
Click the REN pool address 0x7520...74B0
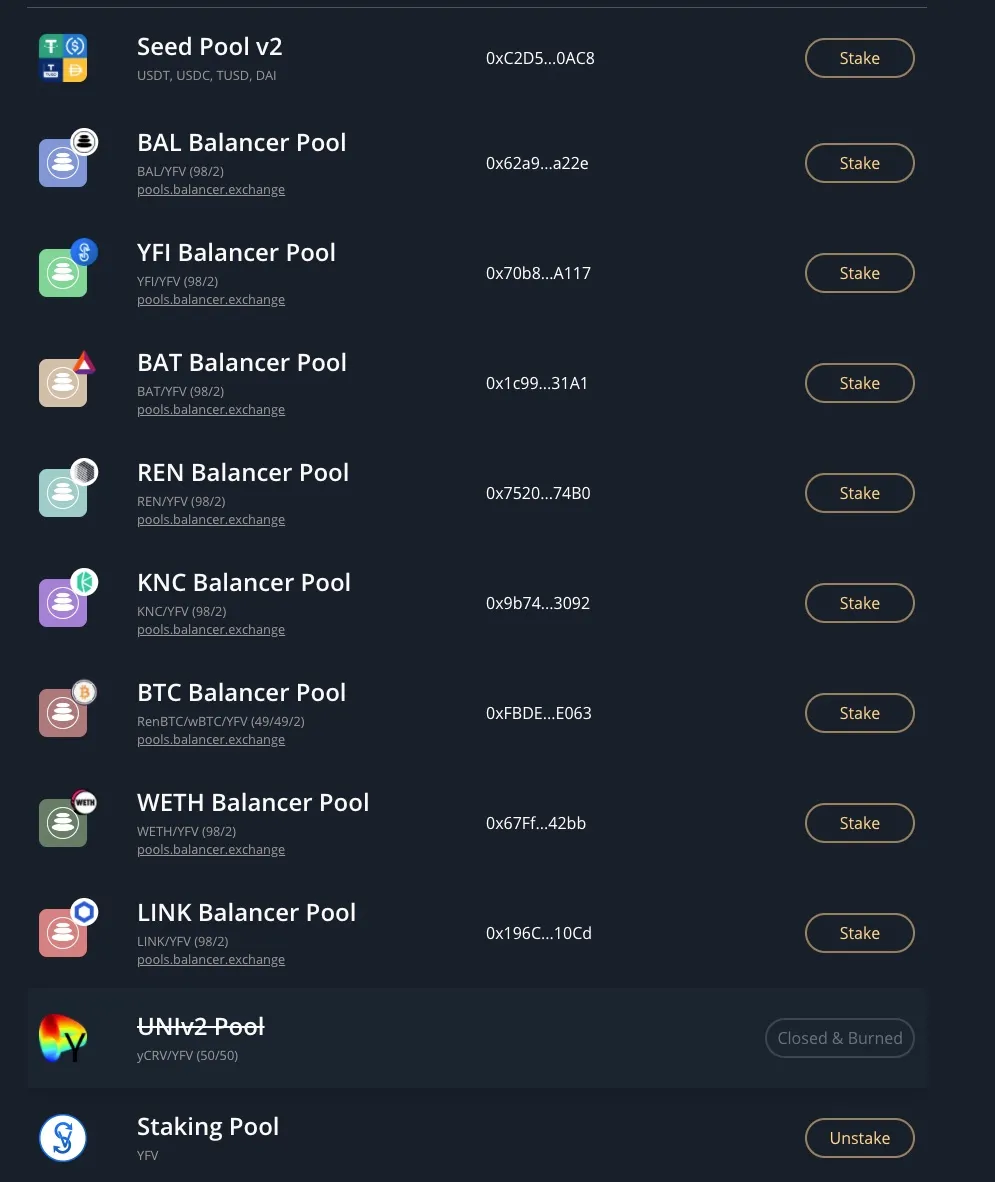point(538,493)
